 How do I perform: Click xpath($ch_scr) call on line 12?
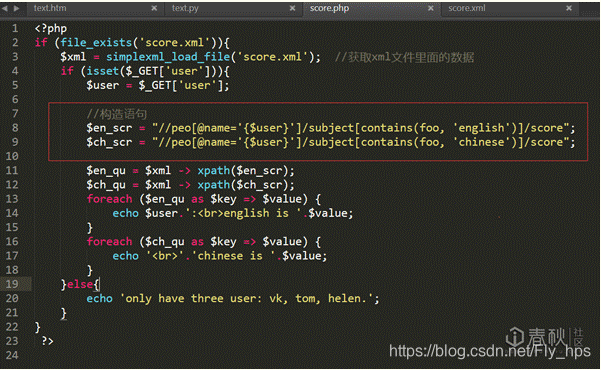[246, 185]
